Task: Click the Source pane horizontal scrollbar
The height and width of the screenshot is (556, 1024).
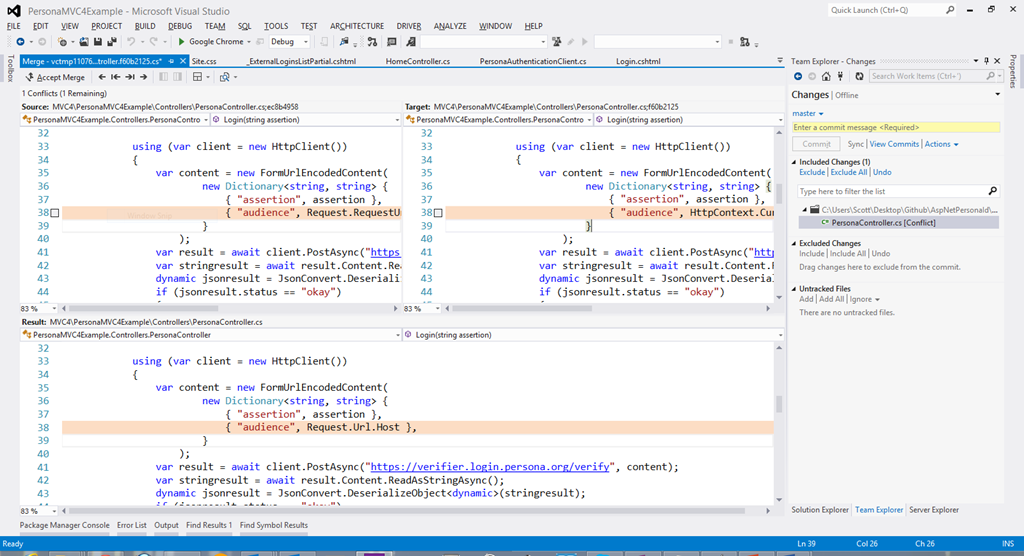Action: click(143, 308)
